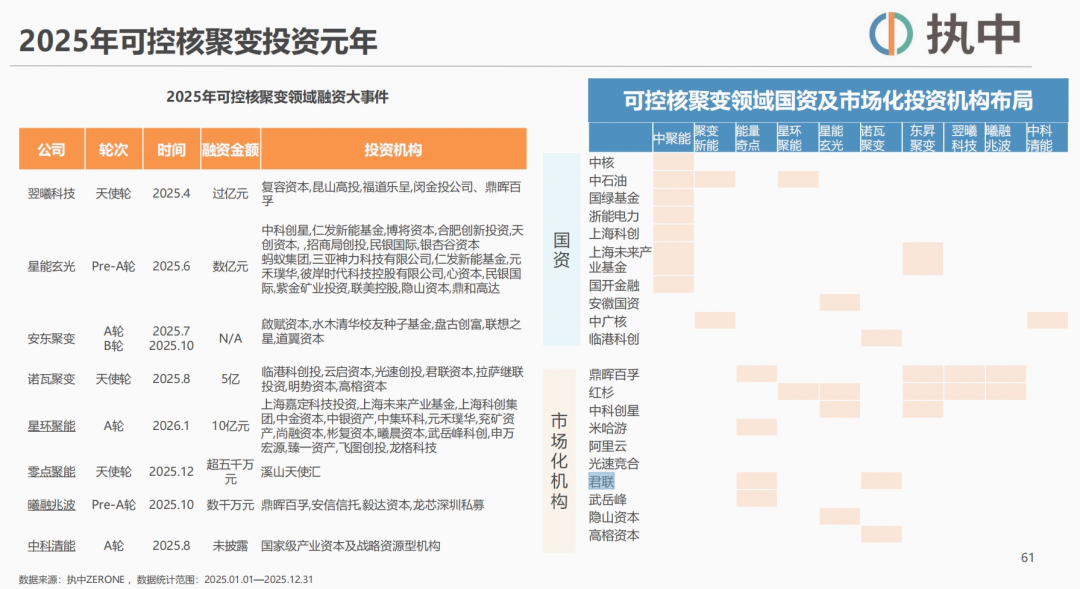The image size is (1080, 589).
Task: Click the blue banner 可控核聚变领域国资及市场化投资机构布局
Action: tap(827, 101)
